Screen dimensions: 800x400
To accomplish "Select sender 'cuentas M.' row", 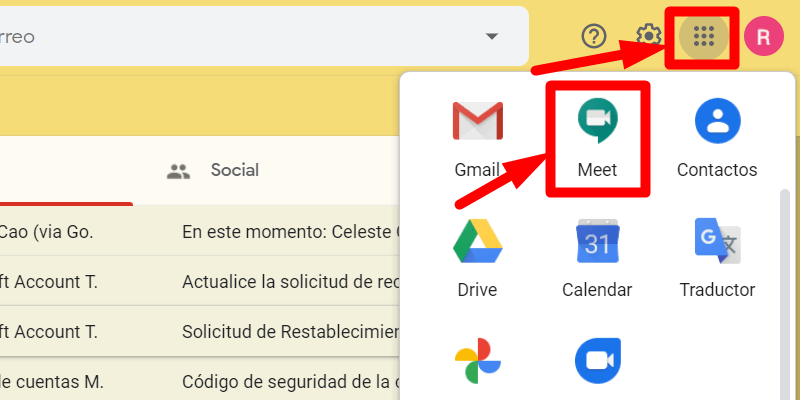I will pyautogui.click(x=51, y=381).
